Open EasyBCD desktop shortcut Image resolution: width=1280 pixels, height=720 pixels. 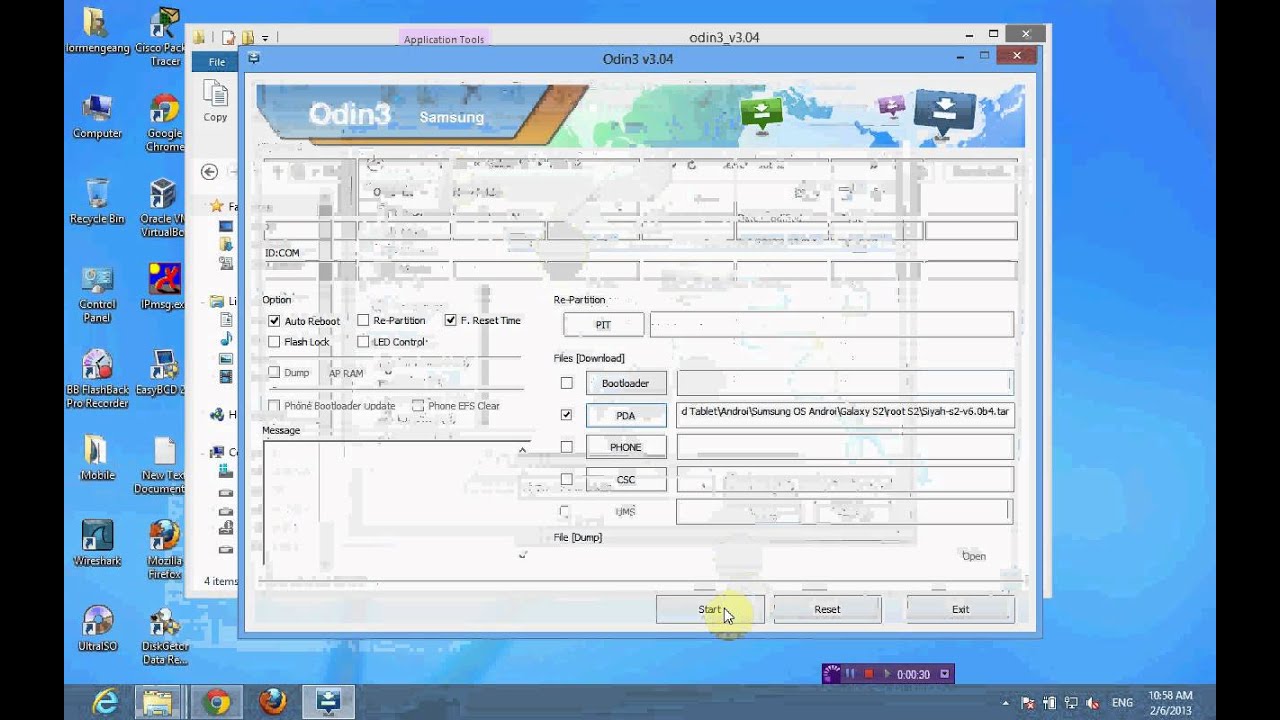point(163,372)
